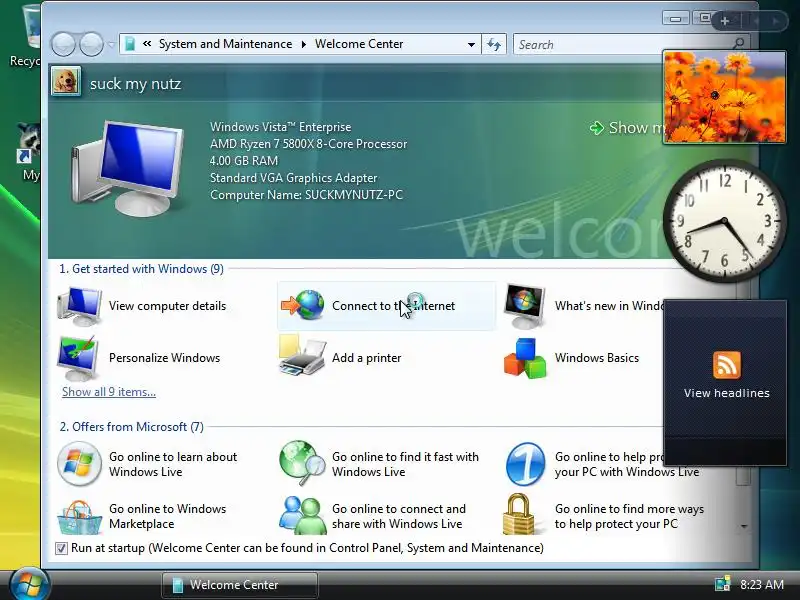This screenshot has height=600, width=800.
Task: Click the scrollbar down arrow
Action: tap(744, 526)
